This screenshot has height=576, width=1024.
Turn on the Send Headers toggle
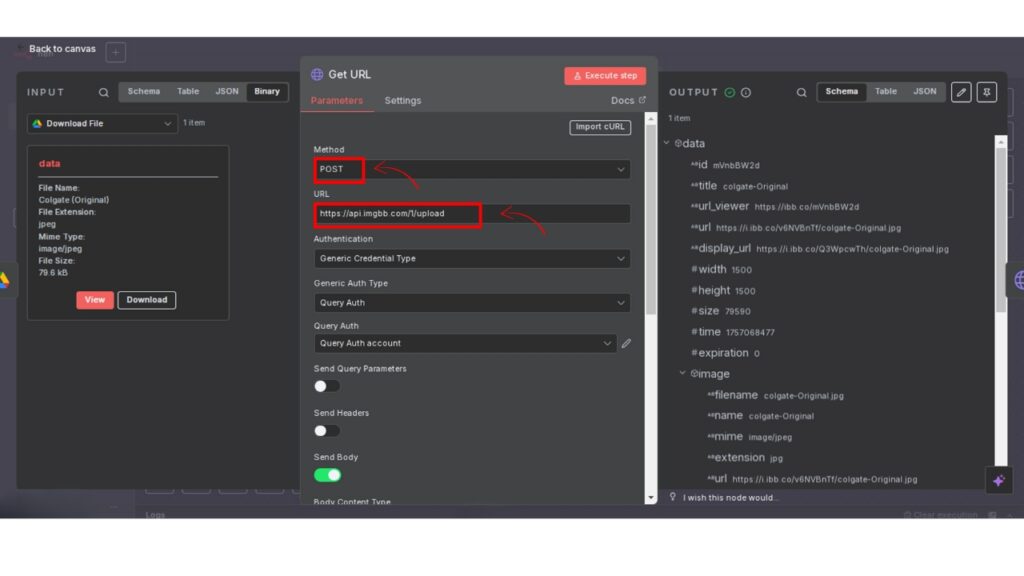click(x=327, y=430)
